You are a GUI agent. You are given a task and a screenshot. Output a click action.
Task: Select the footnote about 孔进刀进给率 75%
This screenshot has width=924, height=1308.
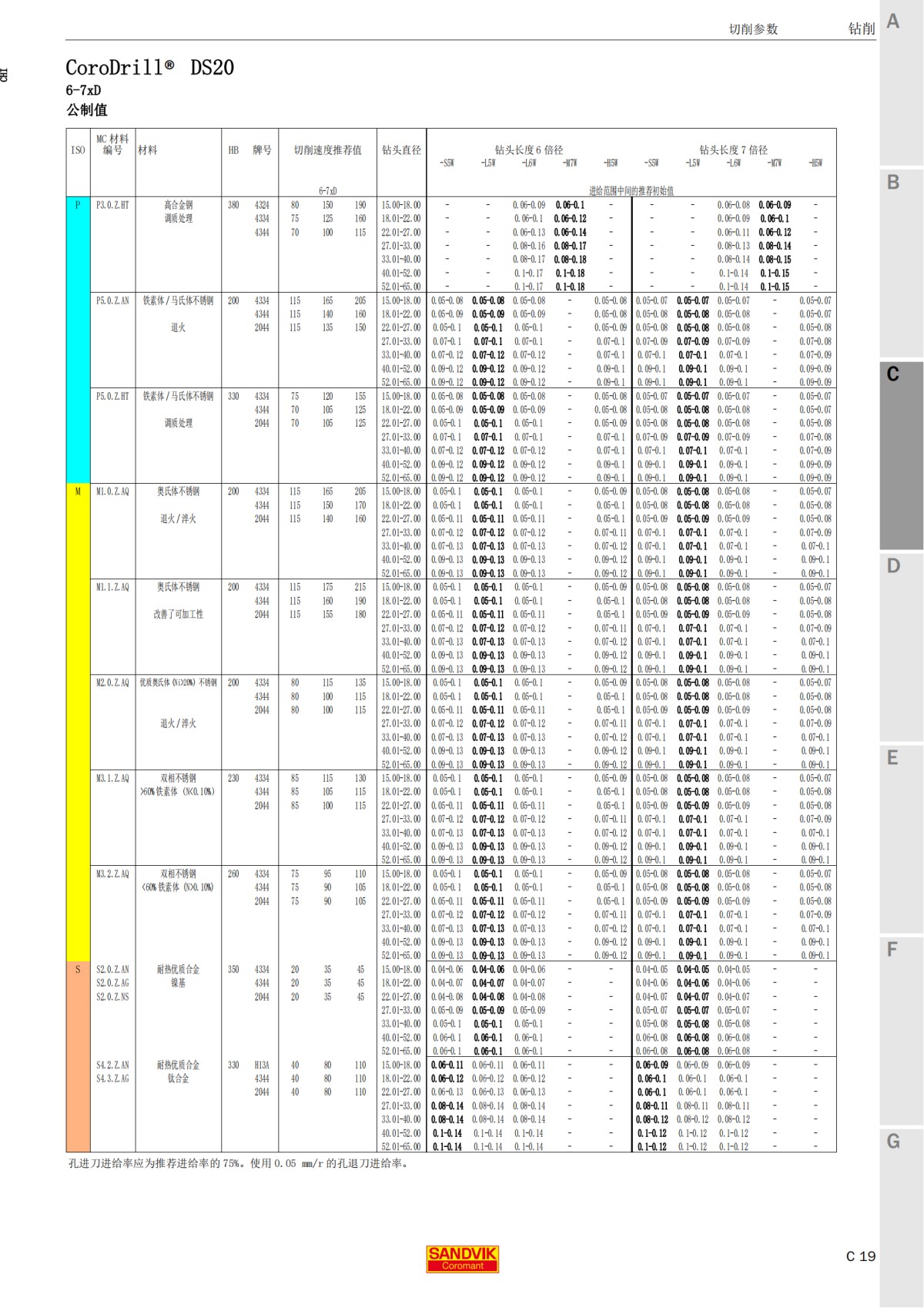(x=239, y=1163)
